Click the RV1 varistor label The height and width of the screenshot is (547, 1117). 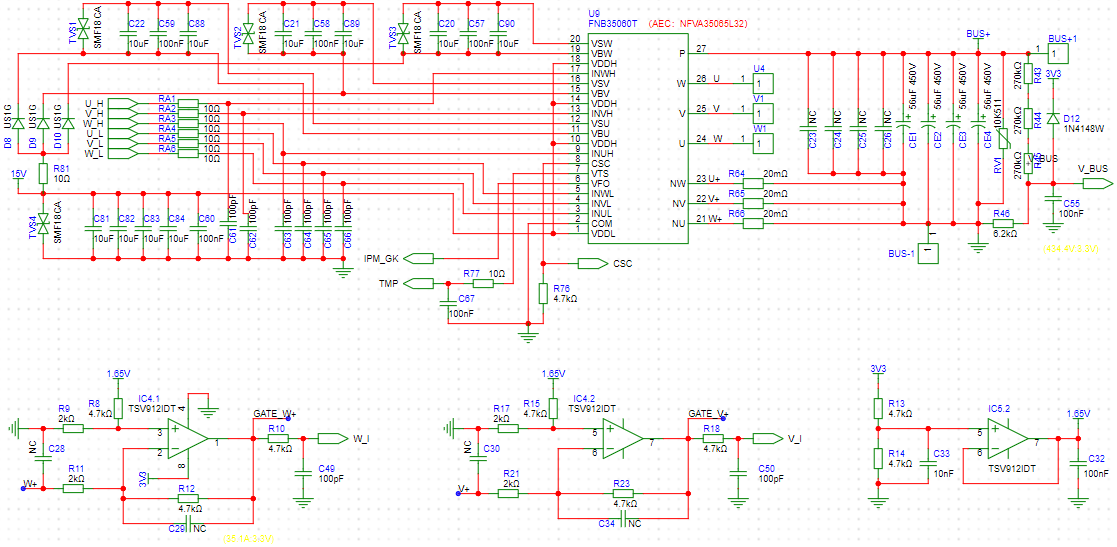(x=998, y=167)
